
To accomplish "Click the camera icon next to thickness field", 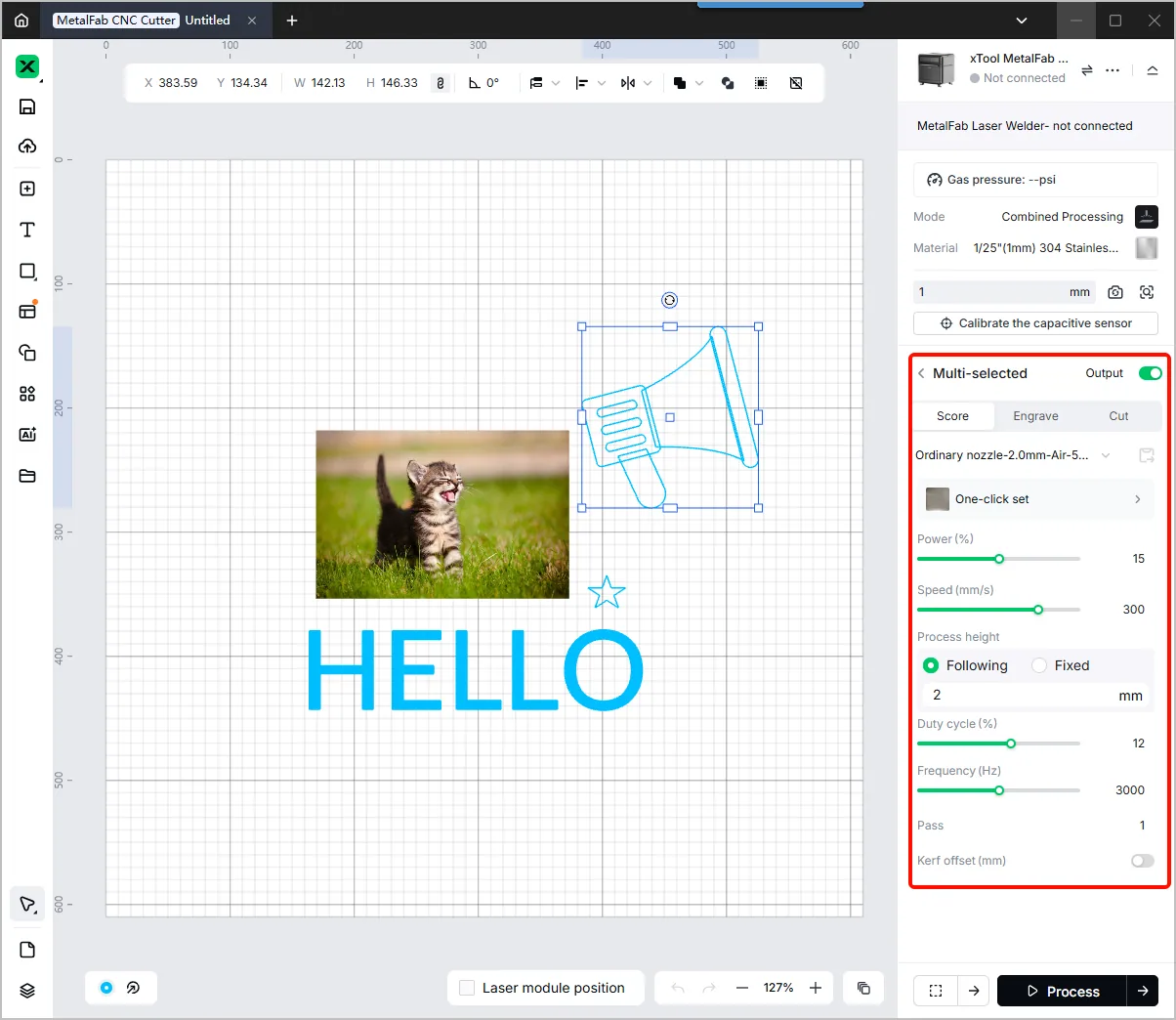I will (1115, 292).
